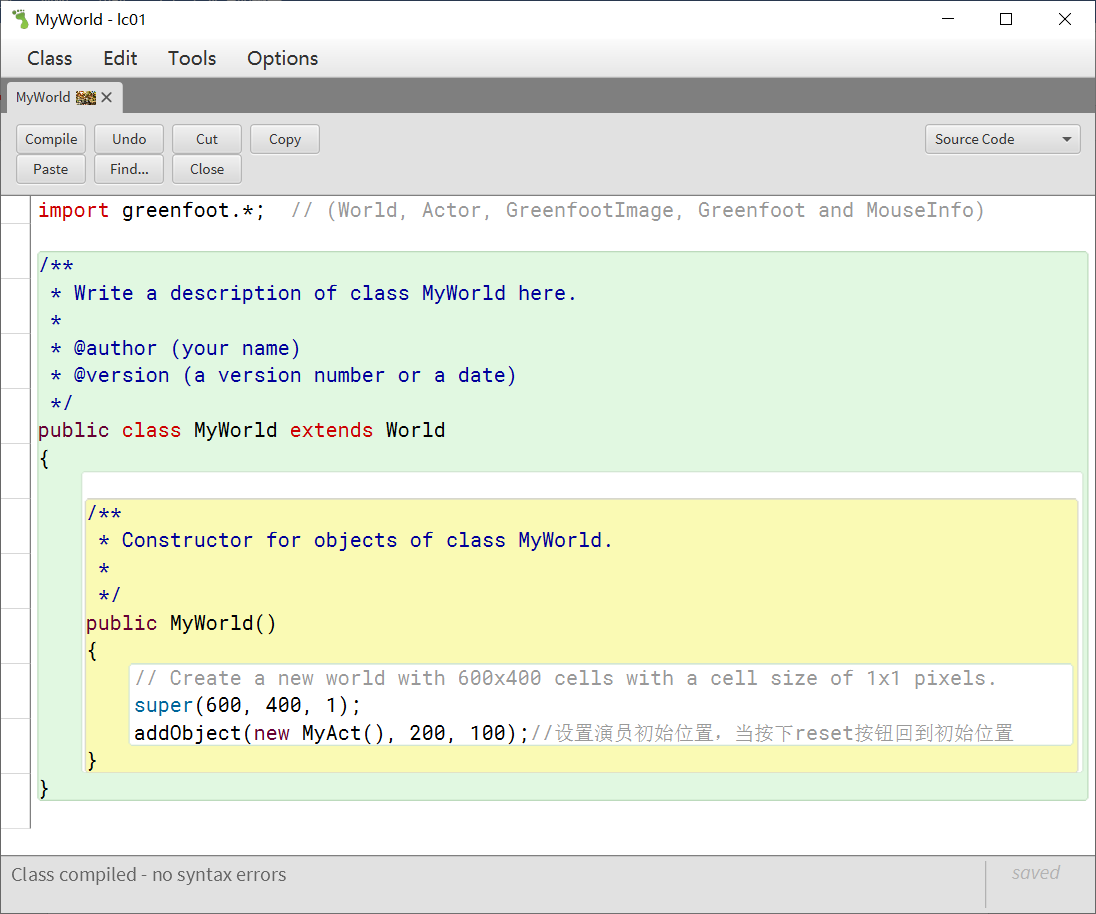Screen dimensions: 1096x914
Task: Click the Compile button
Action: click(x=51, y=139)
